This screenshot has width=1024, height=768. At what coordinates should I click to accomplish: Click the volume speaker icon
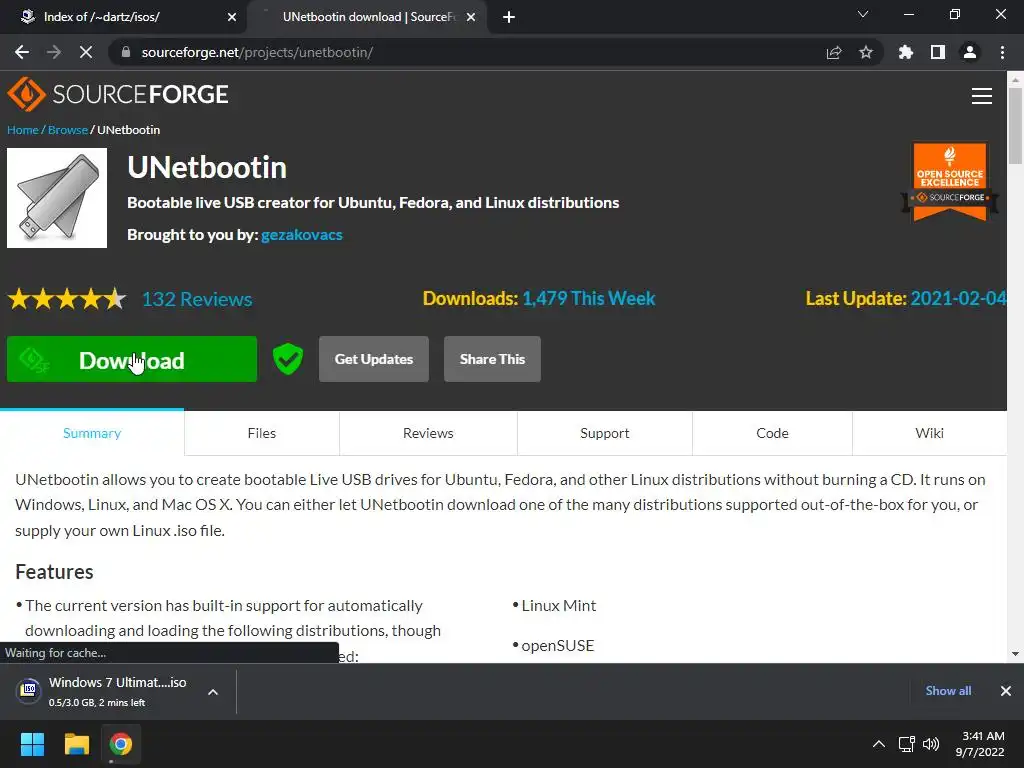[x=931, y=744]
